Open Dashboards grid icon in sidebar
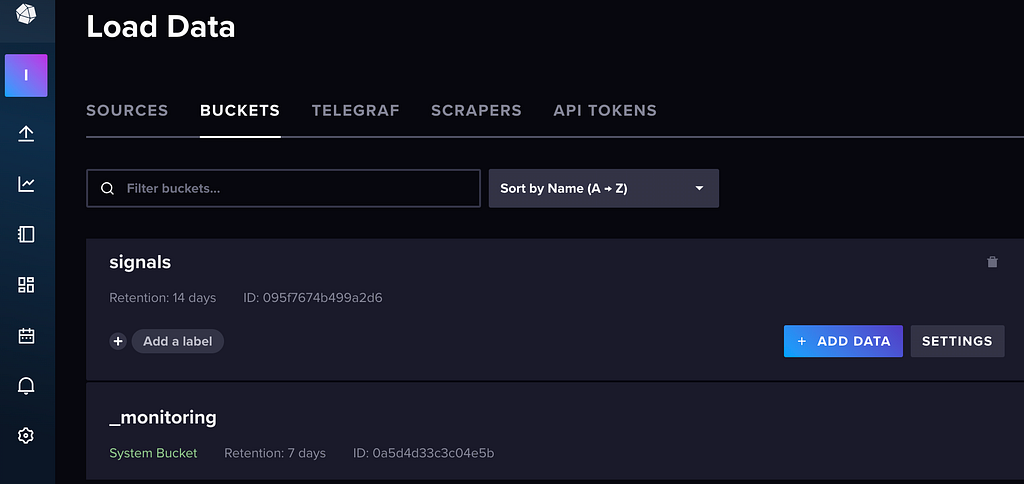1024x484 pixels. point(26,285)
